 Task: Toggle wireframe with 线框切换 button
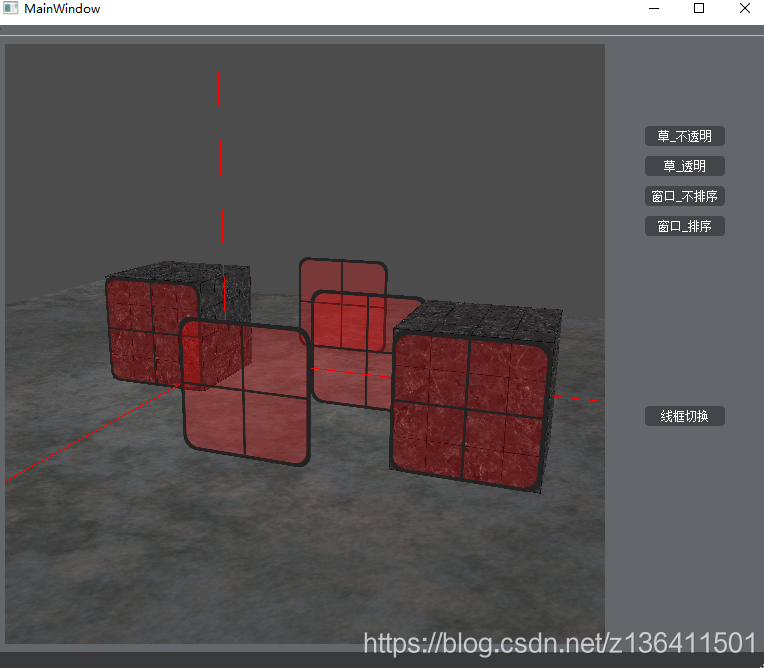tap(685, 416)
